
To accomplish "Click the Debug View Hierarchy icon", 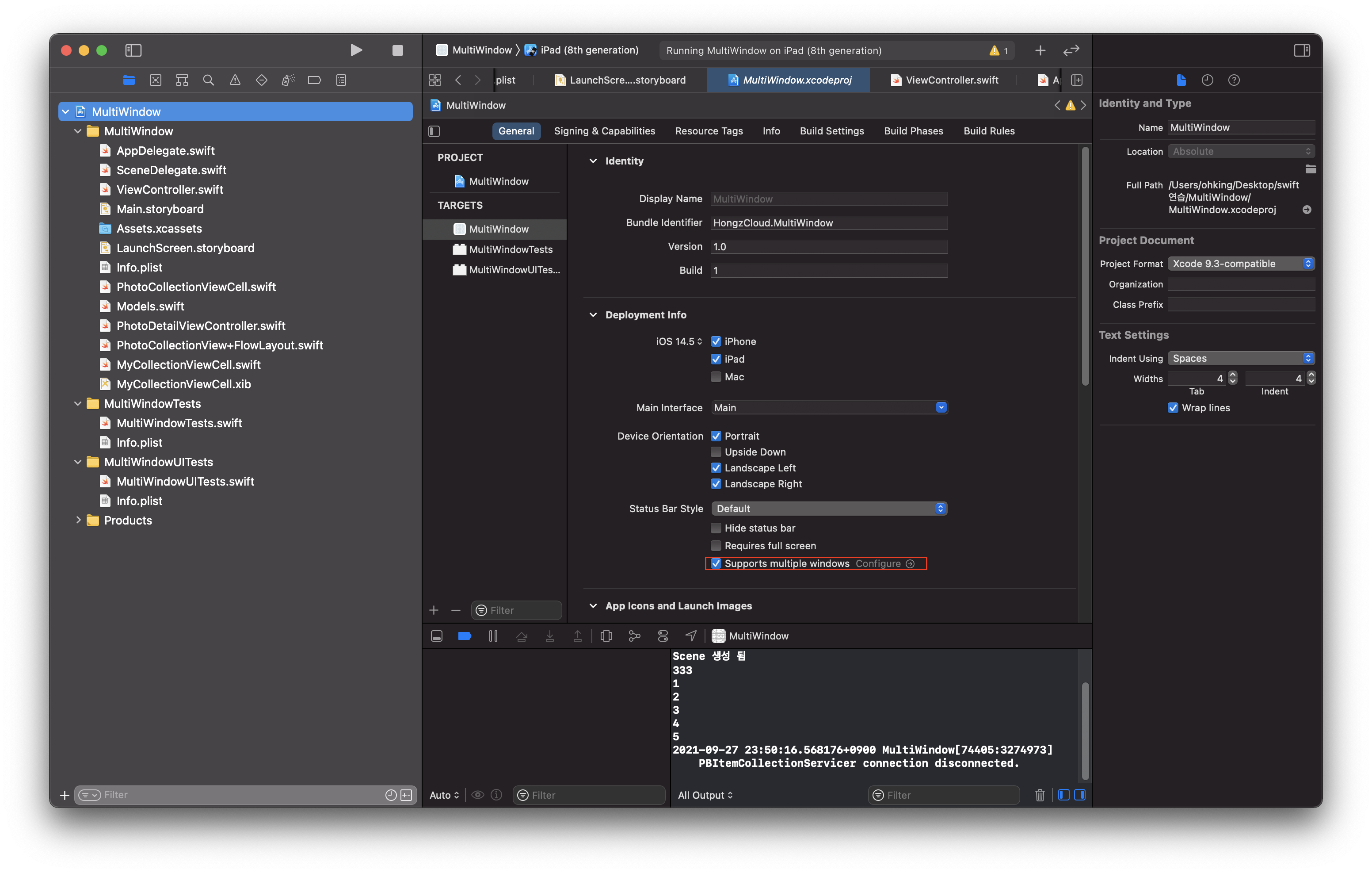I will [x=606, y=636].
